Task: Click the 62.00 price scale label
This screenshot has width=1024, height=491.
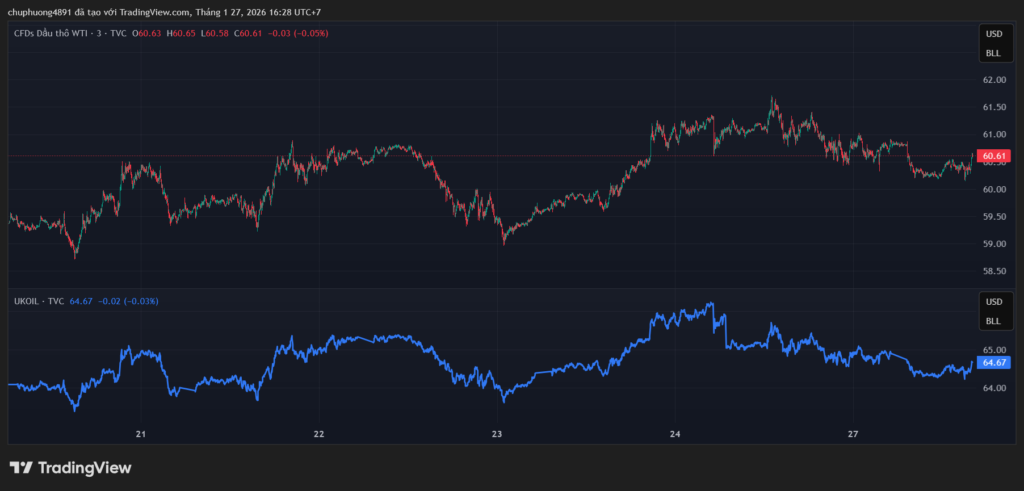Action: [x=993, y=80]
